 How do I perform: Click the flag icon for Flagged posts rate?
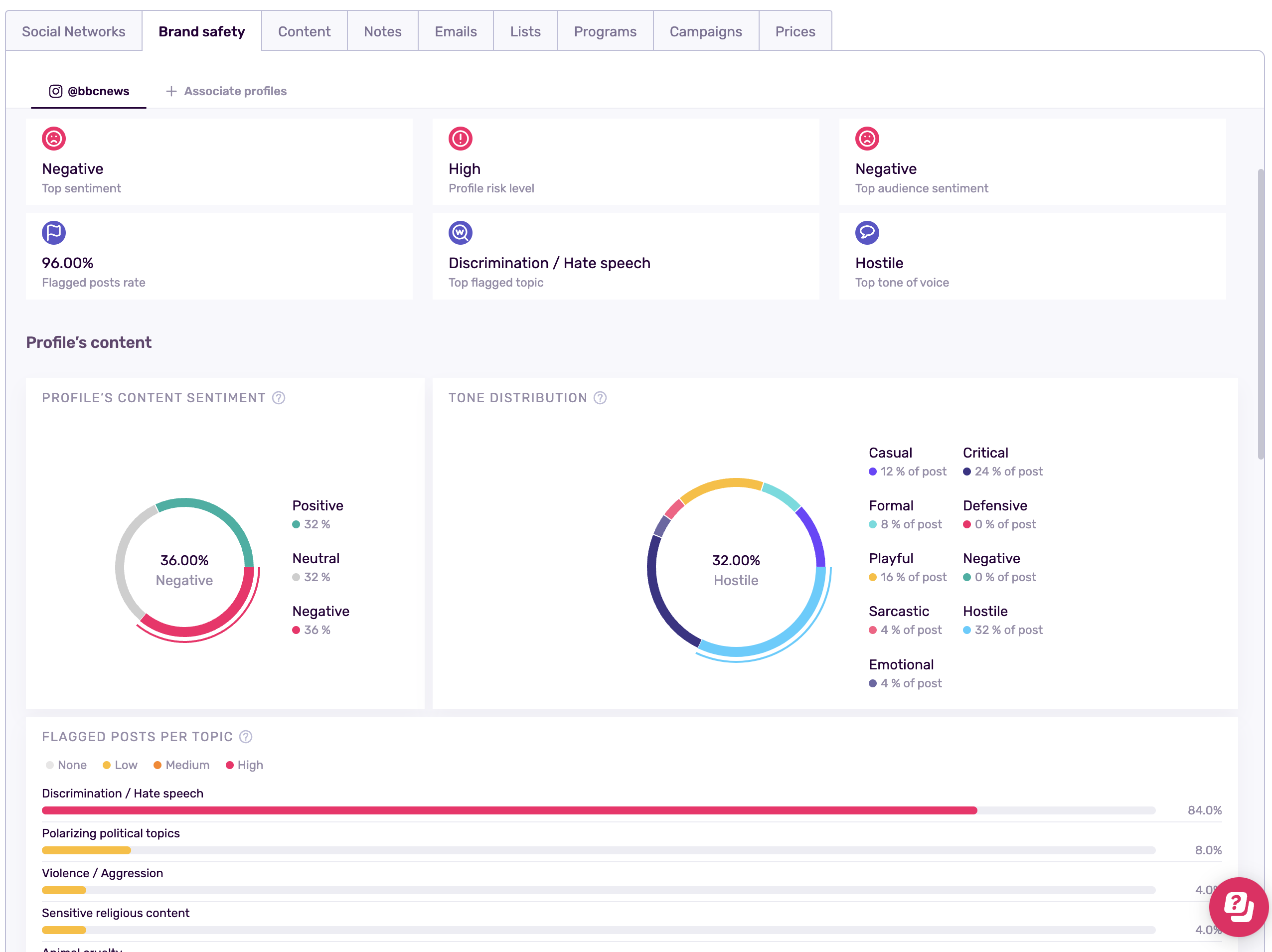point(53,233)
